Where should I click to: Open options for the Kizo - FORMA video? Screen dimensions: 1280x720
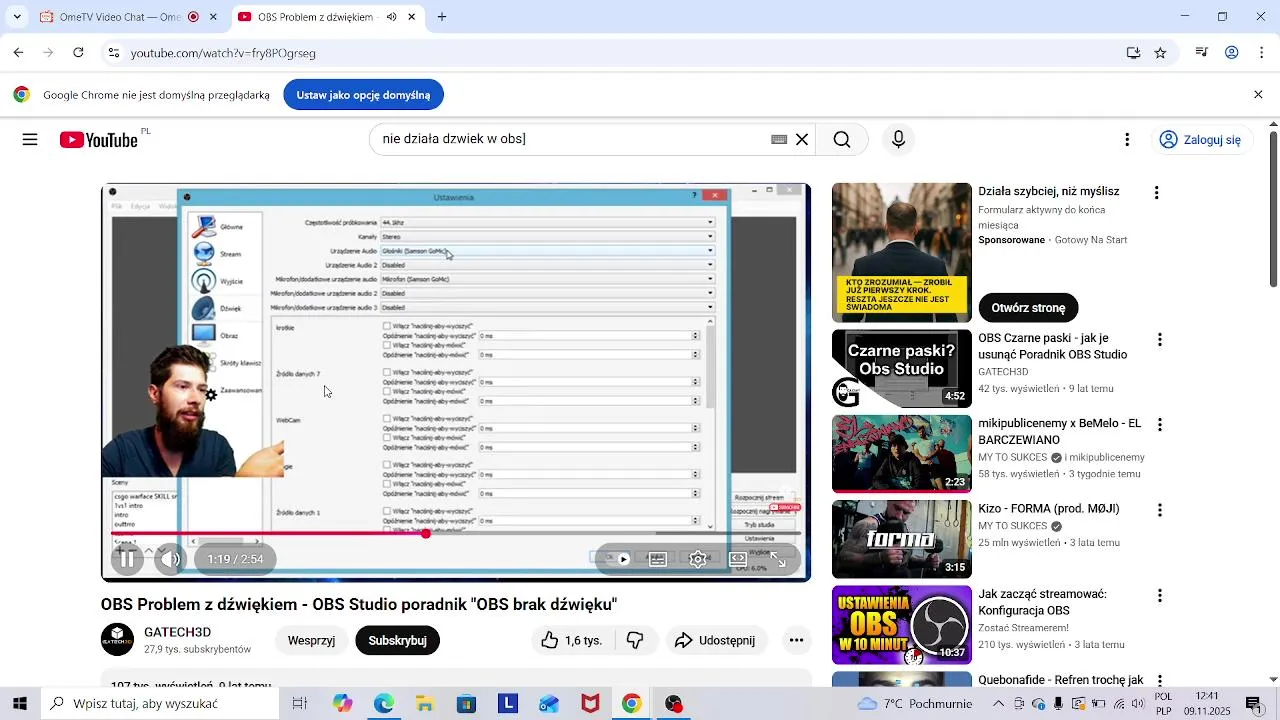tap(1160, 510)
